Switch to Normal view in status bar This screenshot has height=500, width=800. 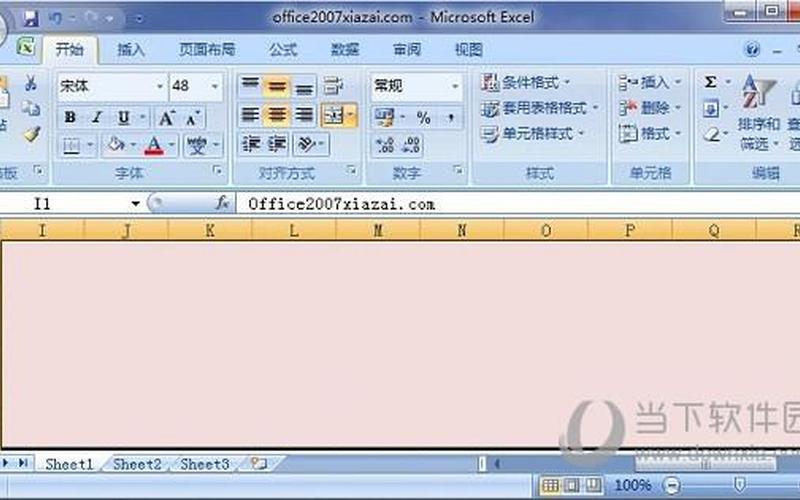click(549, 485)
